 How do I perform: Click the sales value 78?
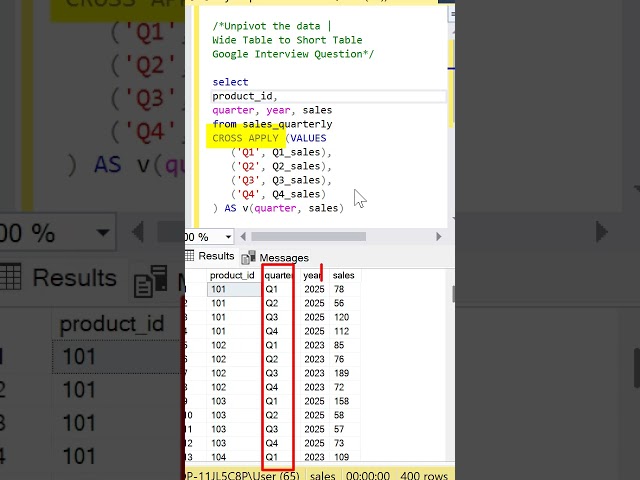coord(339,289)
